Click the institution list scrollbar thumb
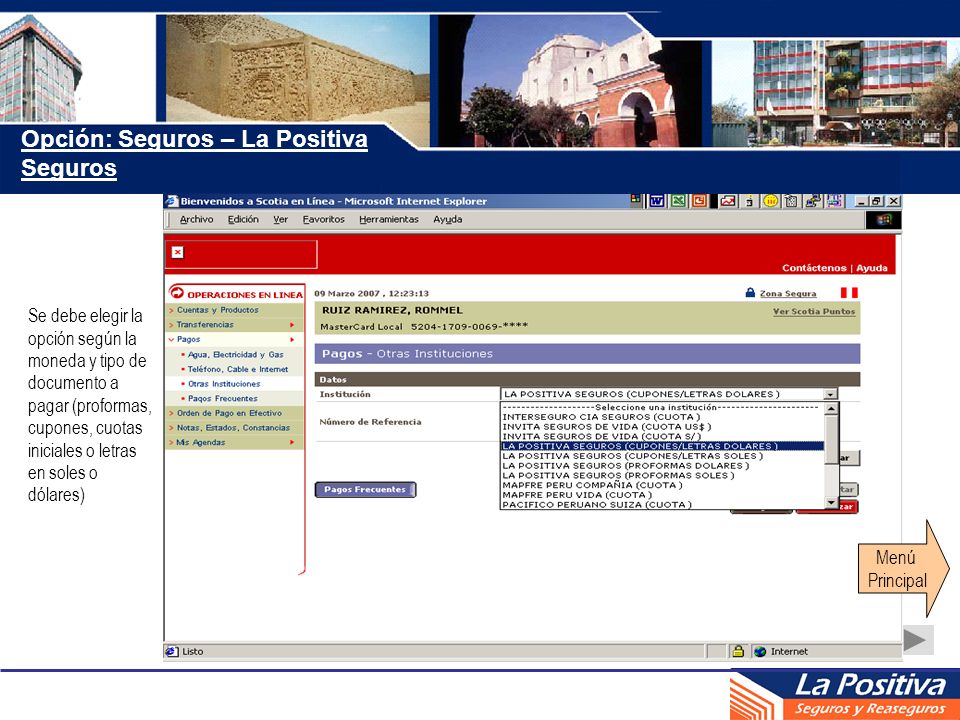Viewport: 960px width, 720px height. pyautogui.click(x=831, y=439)
